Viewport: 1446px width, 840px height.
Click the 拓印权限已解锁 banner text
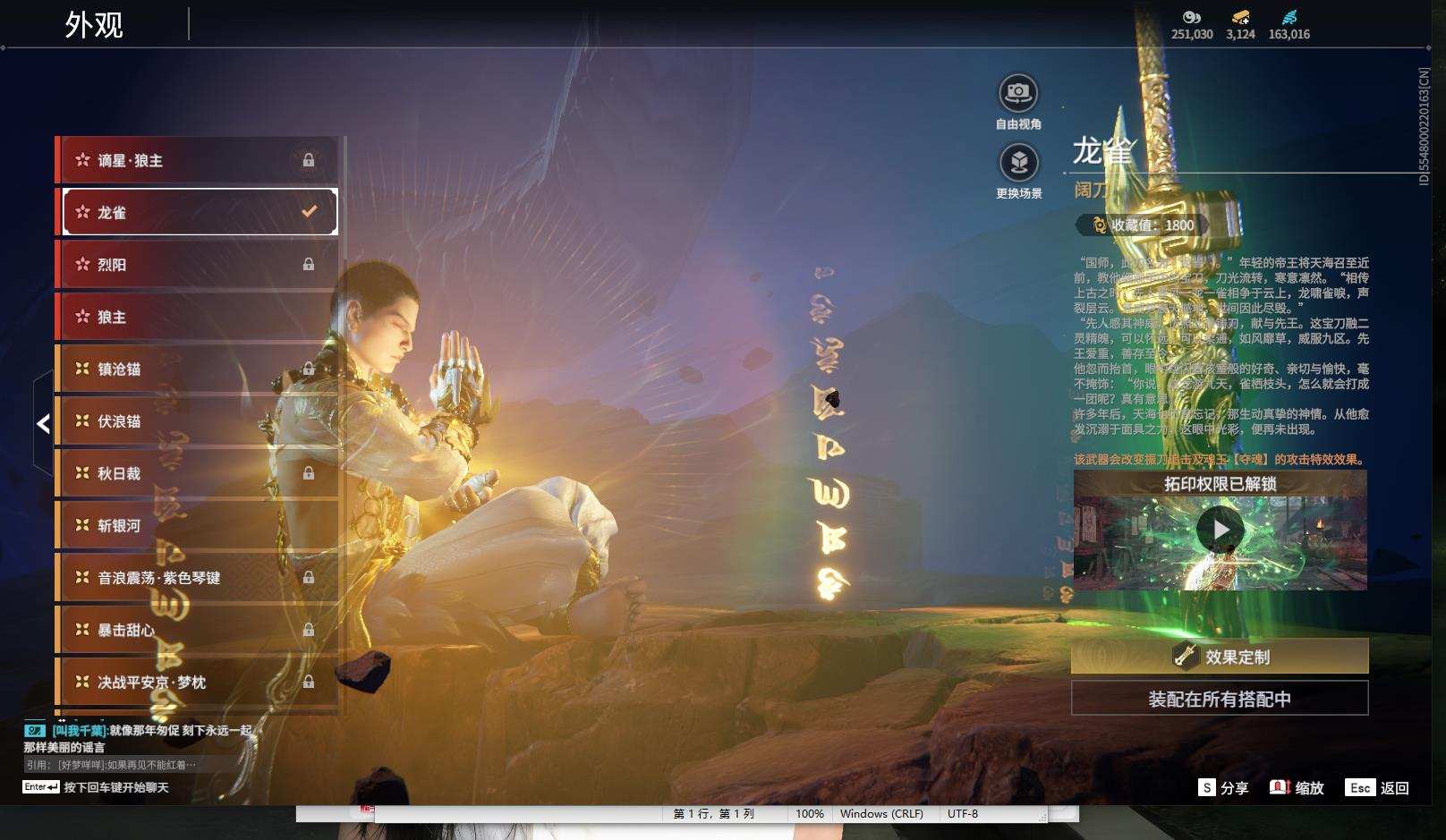pyautogui.click(x=1220, y=484)
